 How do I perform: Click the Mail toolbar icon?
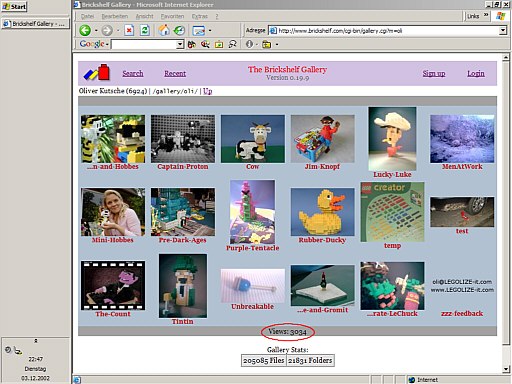tap(199, 31)
